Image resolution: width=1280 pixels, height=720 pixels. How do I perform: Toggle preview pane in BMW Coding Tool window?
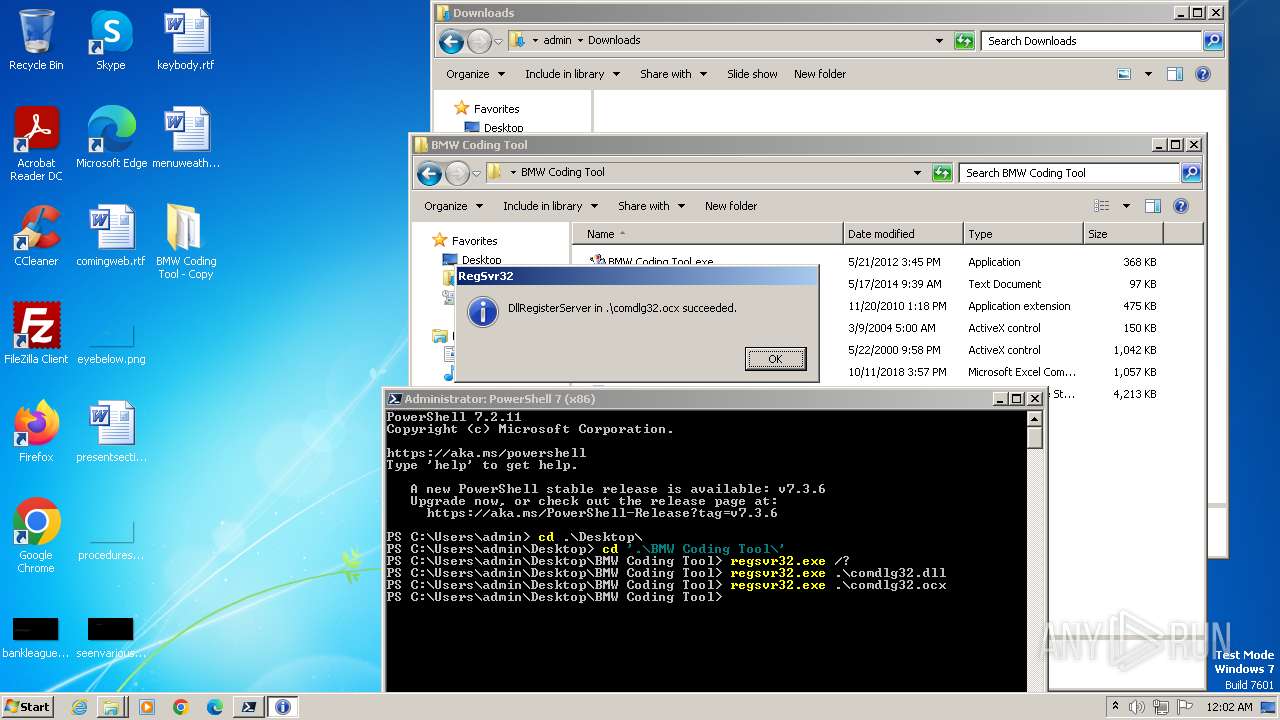[1153, 206]
